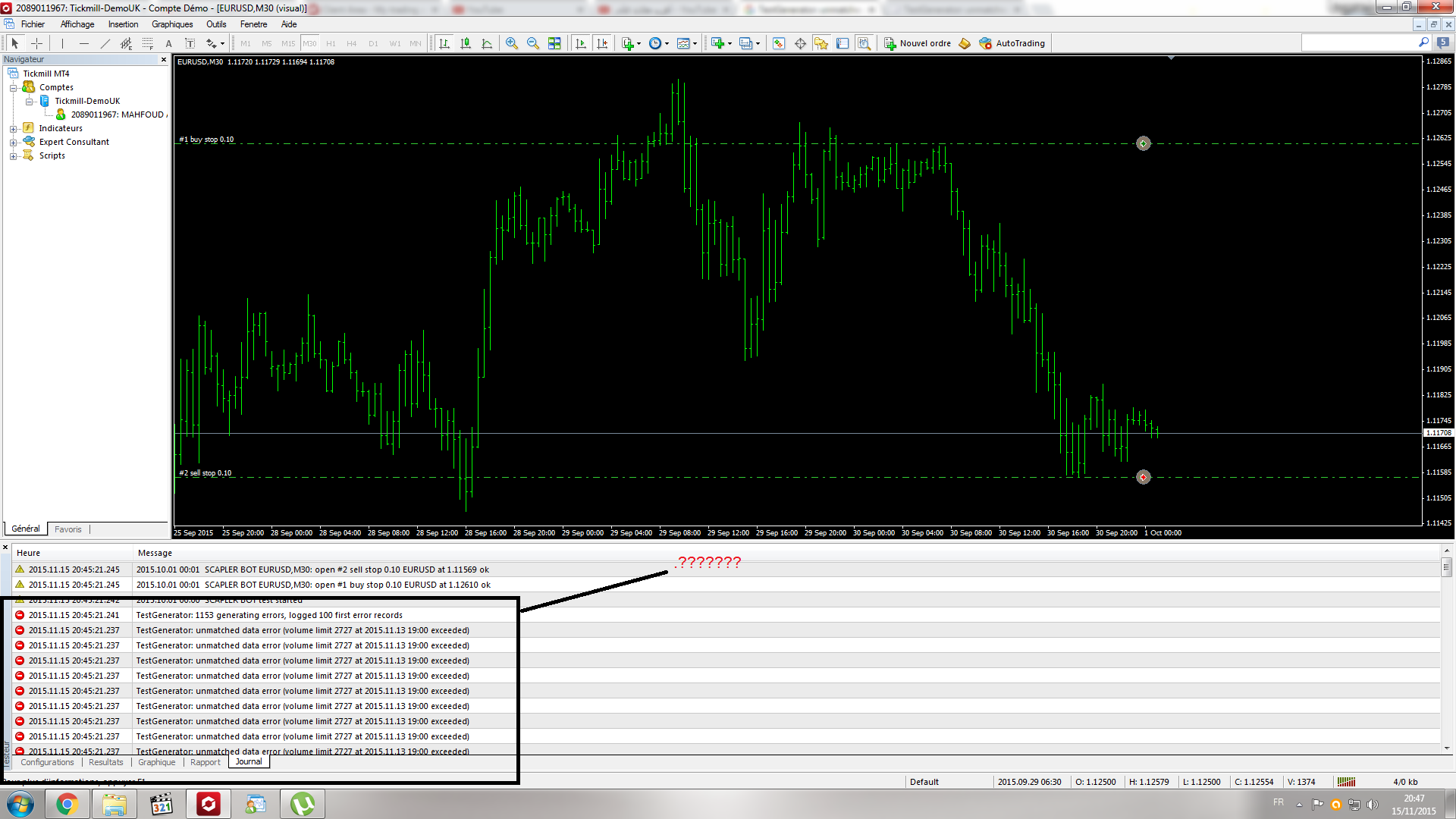Image resolution: width=1456 pixels, height=819 pixels.
Task: Enable the AutoTrading button
Action: click(x=1012, y=43)
